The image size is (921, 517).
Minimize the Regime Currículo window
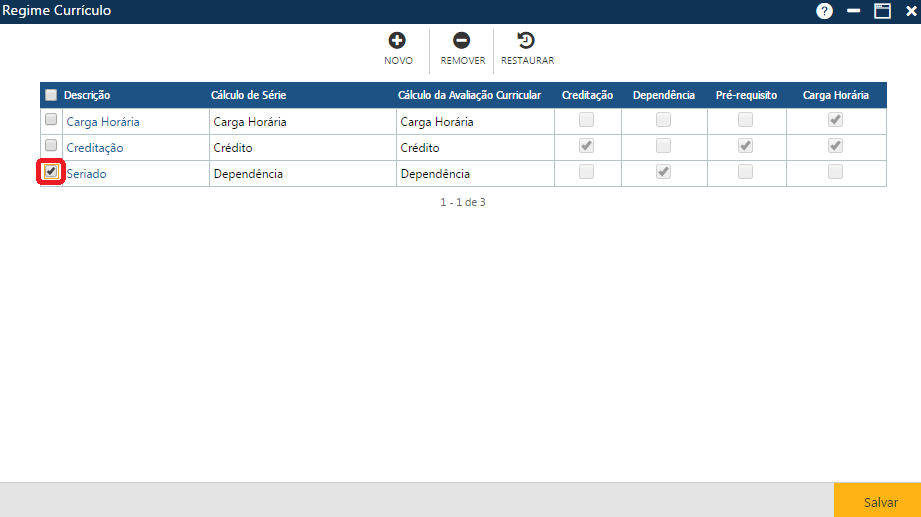click(x=853, y=11)
